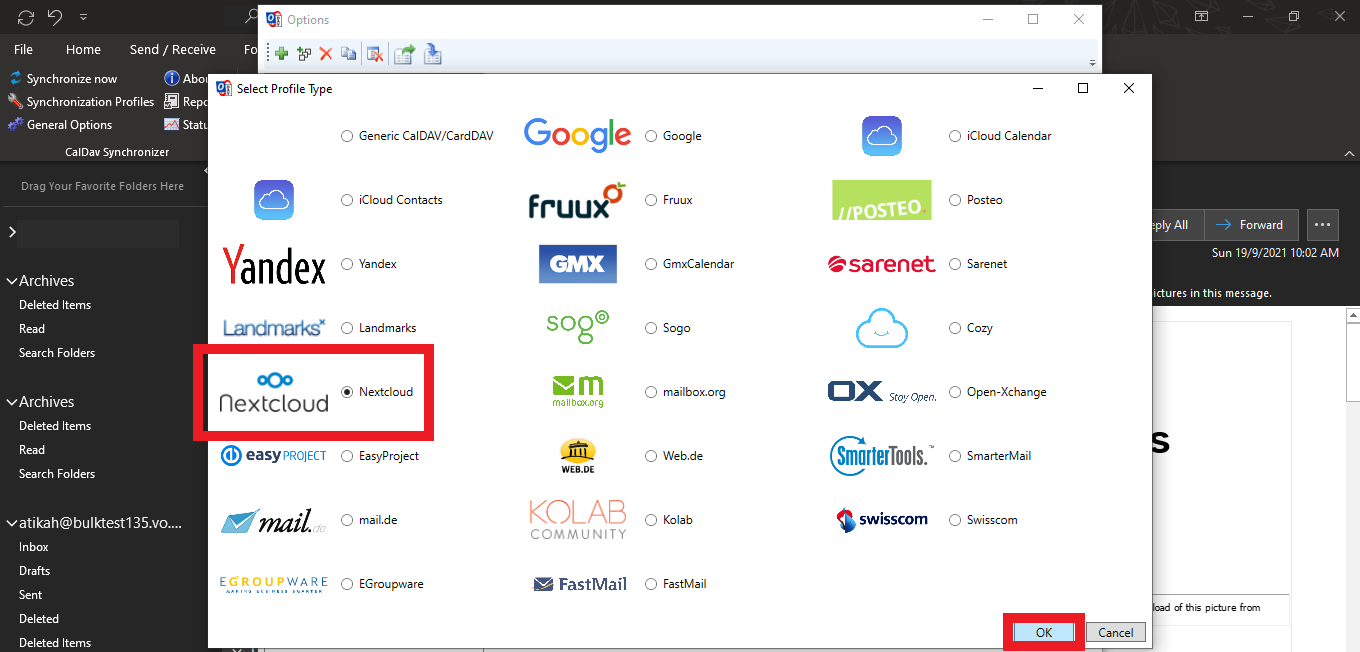Run Synchronize now from the ribbon

(62, 78)
